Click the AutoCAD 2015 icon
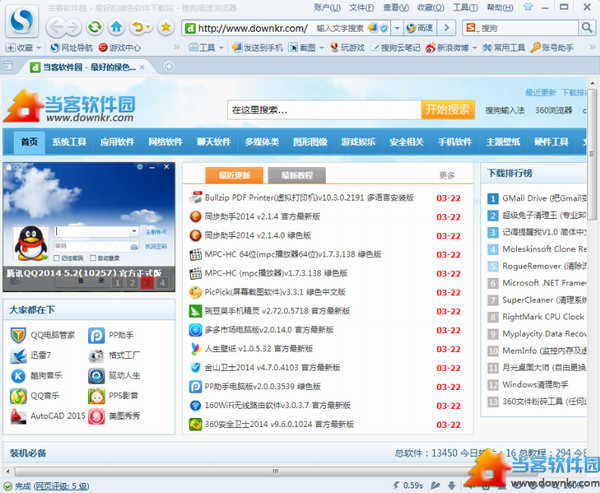Image resolution: width=600 pixels, height=493 pixels. [18, 416]
